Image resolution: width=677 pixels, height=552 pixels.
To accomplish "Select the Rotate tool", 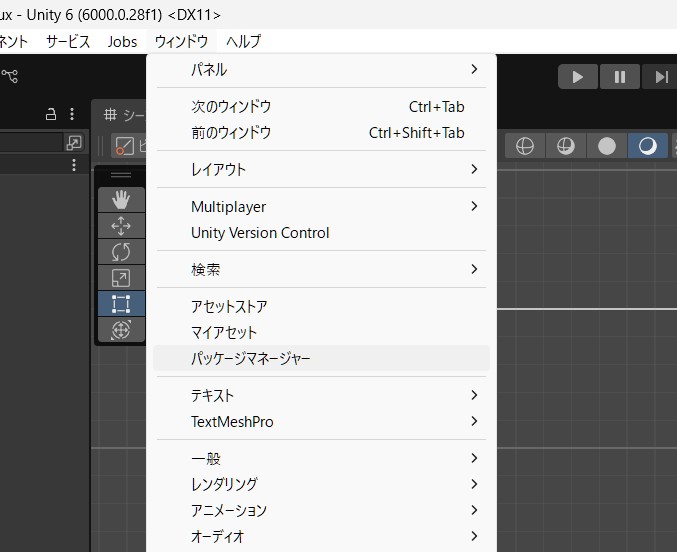I will (x=121, y=252).
